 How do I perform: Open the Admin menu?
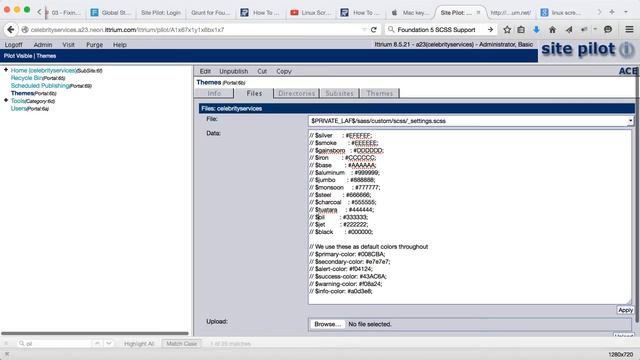click(x=43, y=45)
